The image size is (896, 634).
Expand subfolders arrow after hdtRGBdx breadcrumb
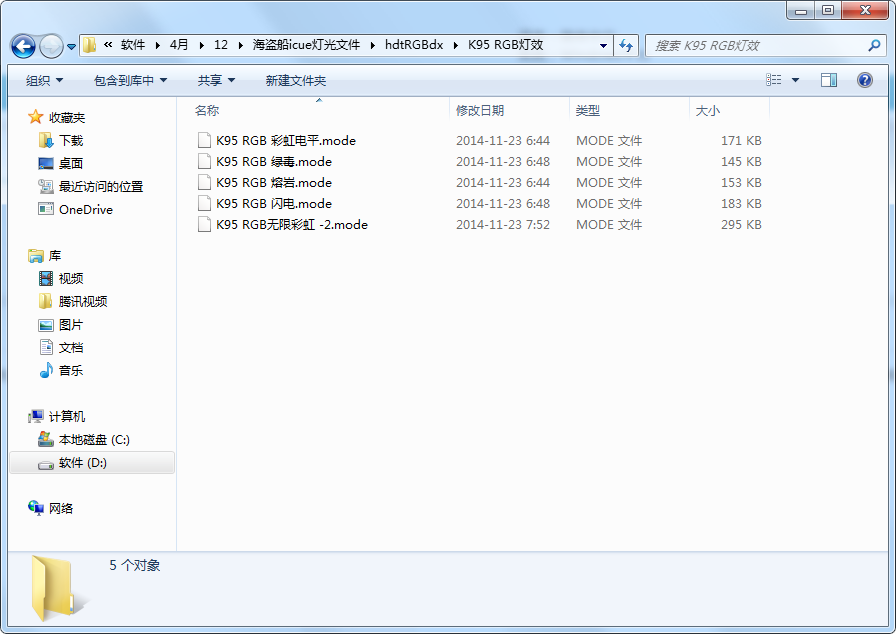456,45
